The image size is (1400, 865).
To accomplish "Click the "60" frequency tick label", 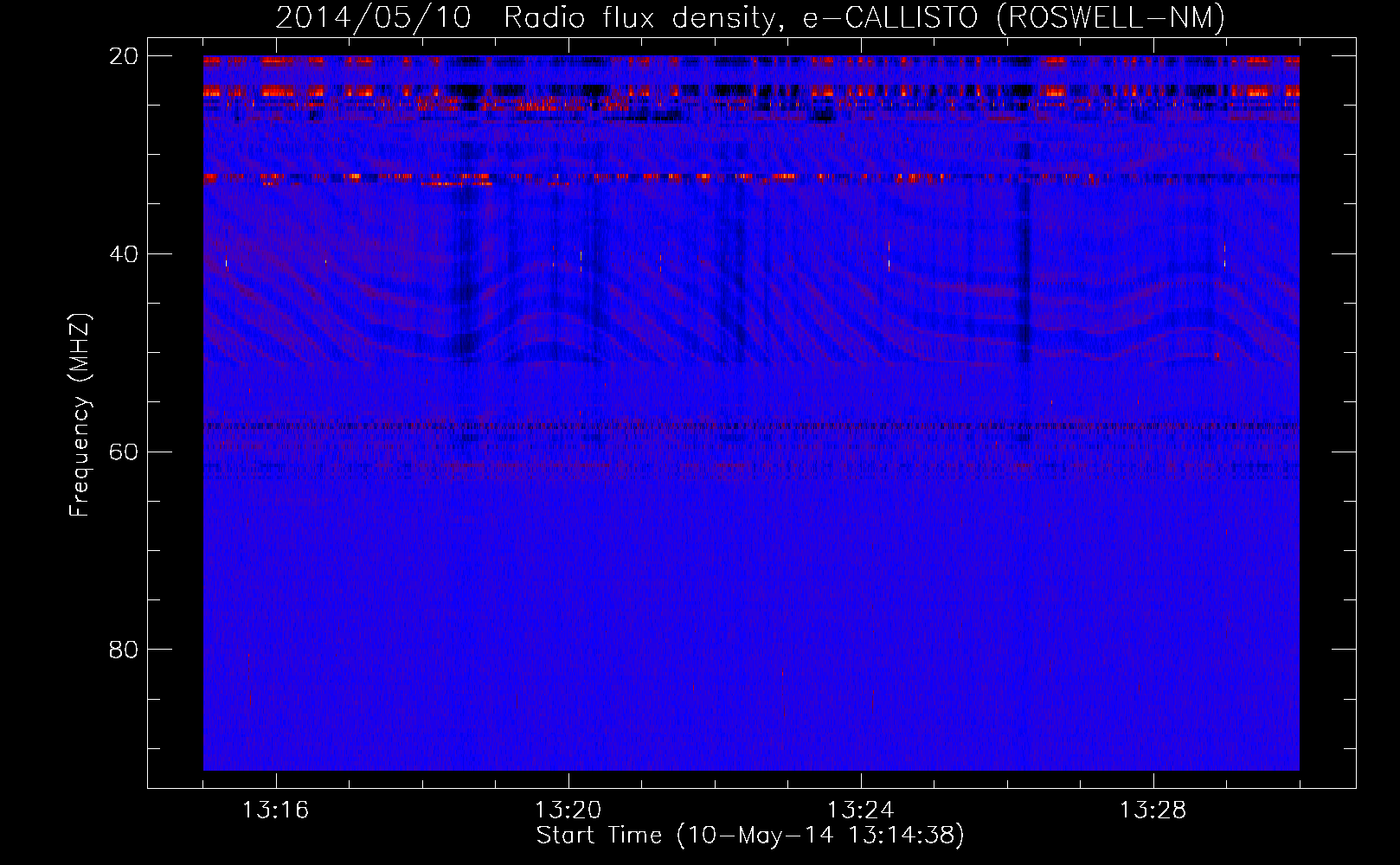I will click(x=124, y=452).
